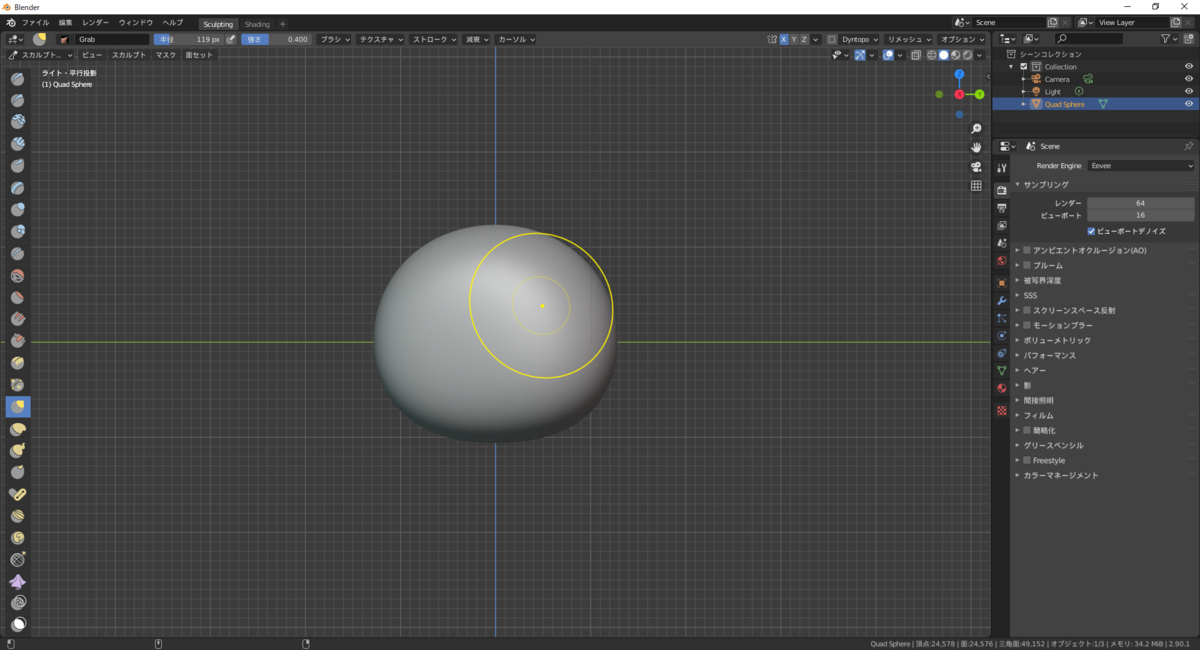Viewport: 1200px width, 650px height.
Task: Click the Blender logo menu icon
Action: (x=10, y=22)
